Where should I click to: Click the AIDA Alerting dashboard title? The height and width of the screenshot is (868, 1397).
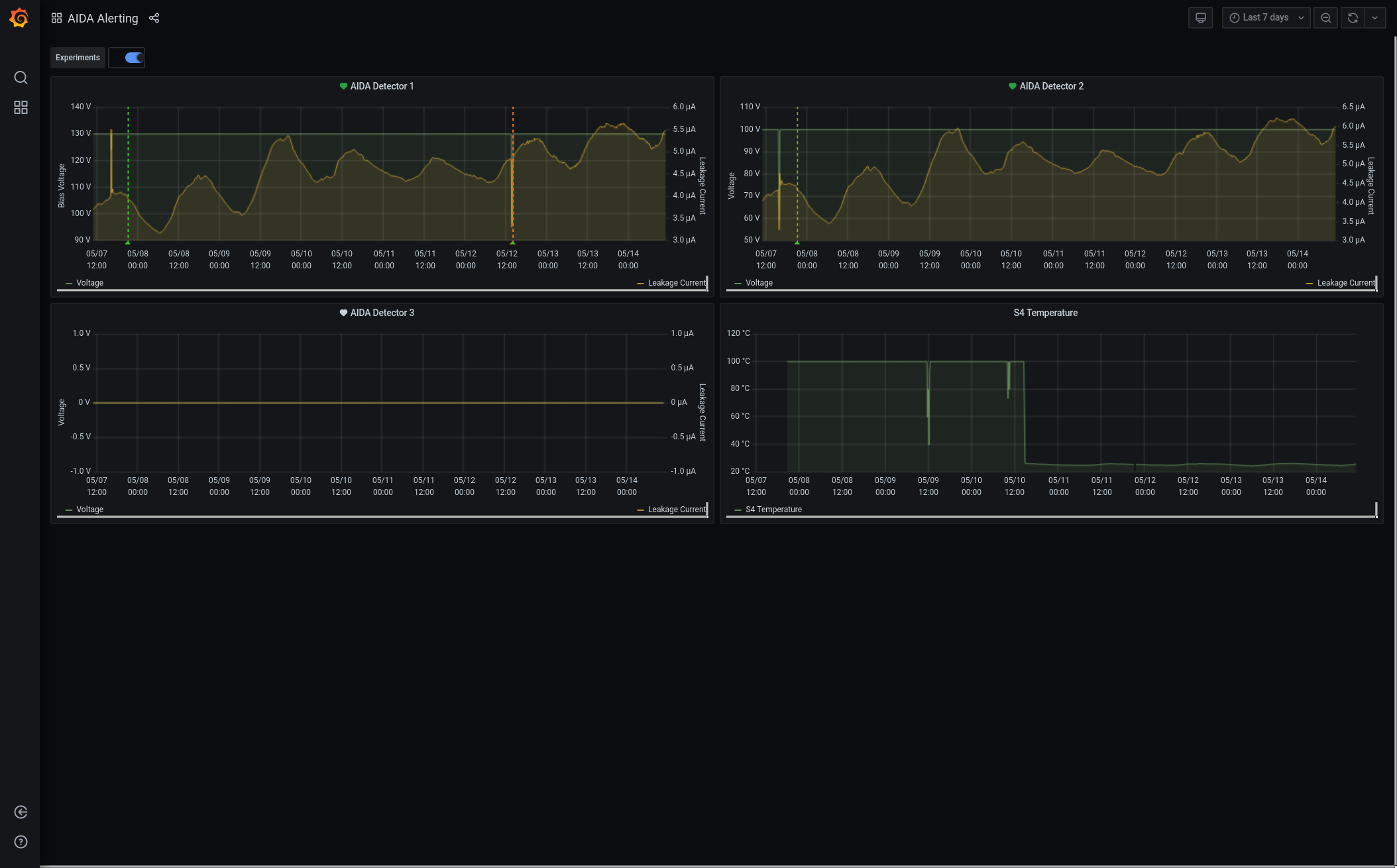[103, 19]
